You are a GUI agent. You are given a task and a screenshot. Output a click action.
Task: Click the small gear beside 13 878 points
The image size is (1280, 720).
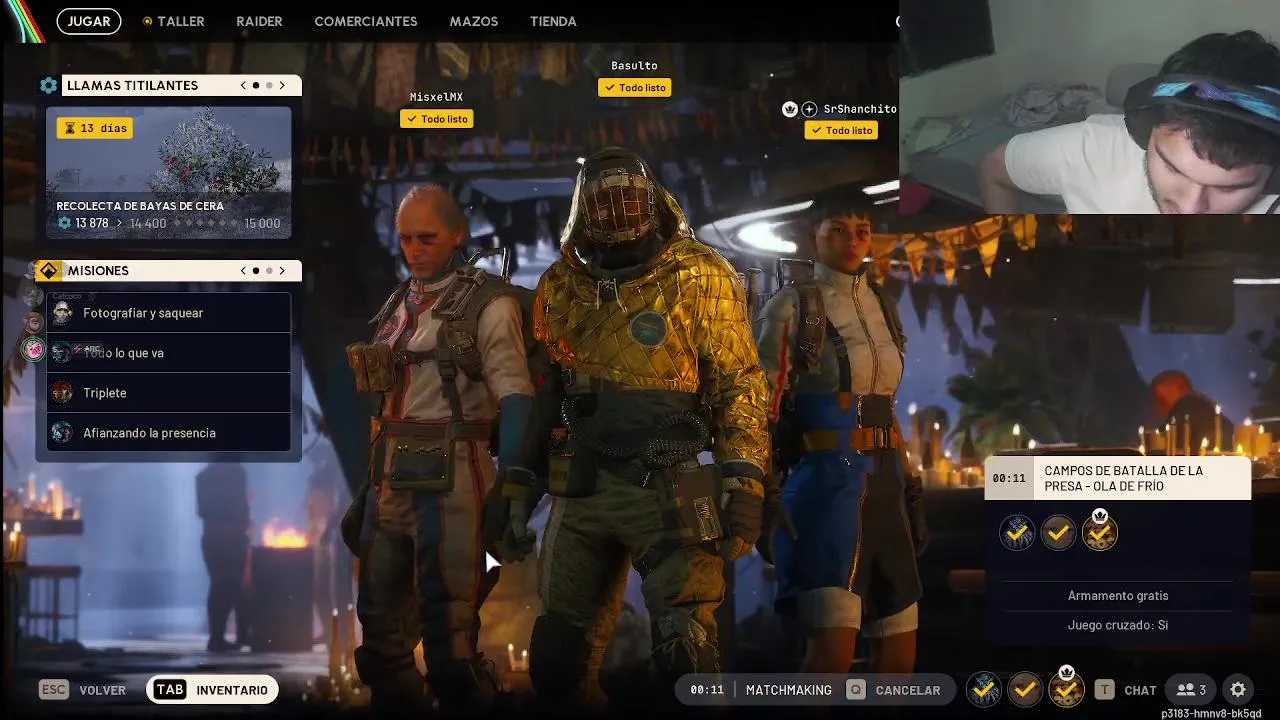coord(65,223)
